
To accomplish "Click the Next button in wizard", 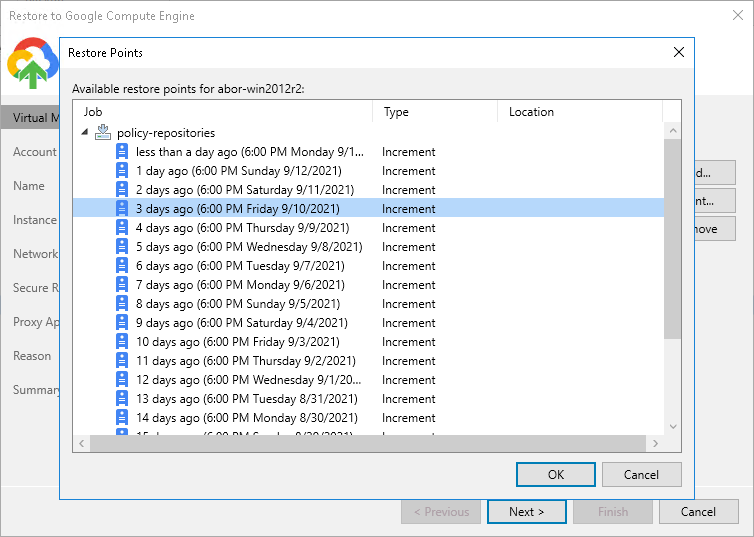I will point(526,512).
